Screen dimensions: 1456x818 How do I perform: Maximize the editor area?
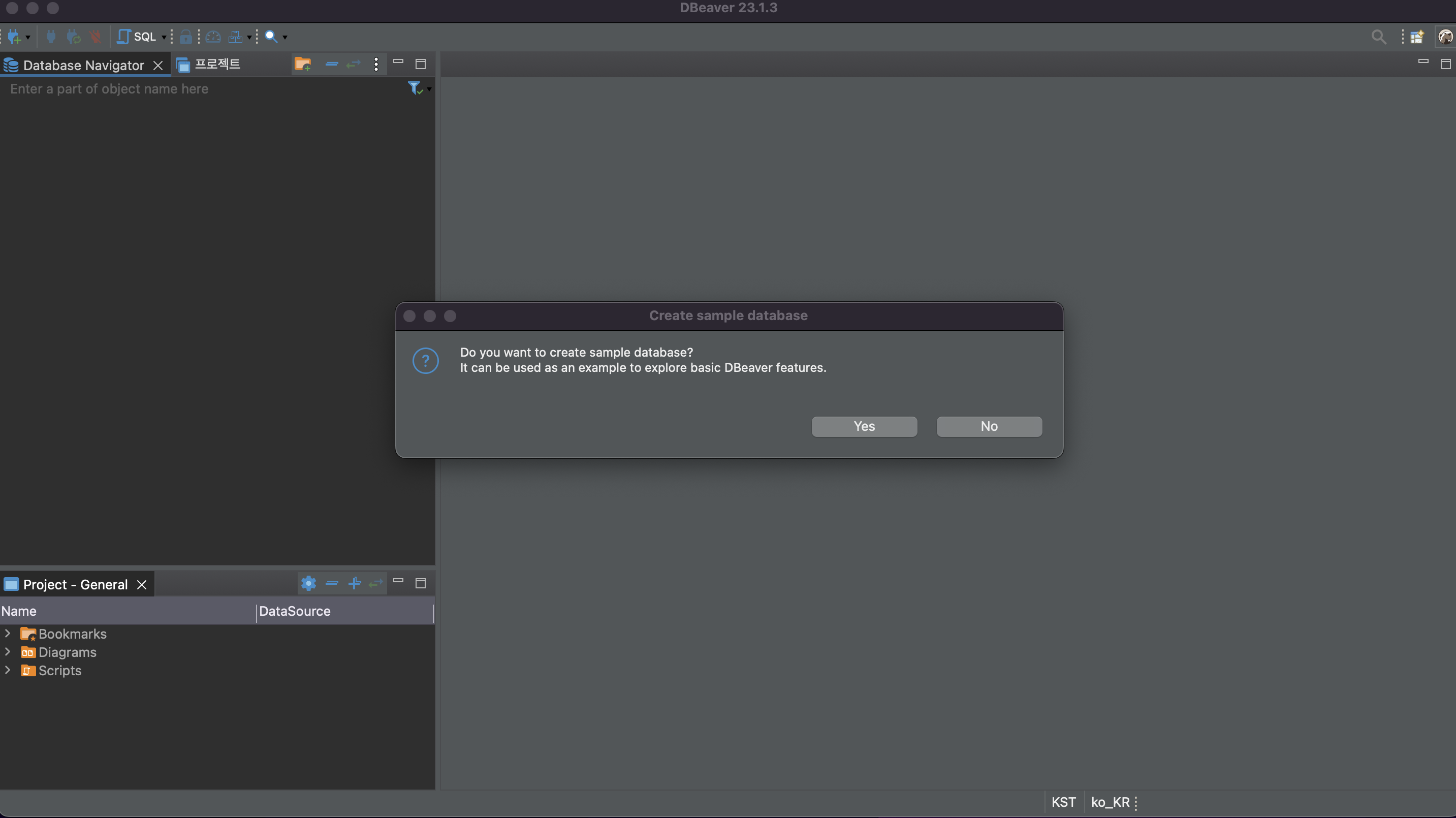(1445, 64)
